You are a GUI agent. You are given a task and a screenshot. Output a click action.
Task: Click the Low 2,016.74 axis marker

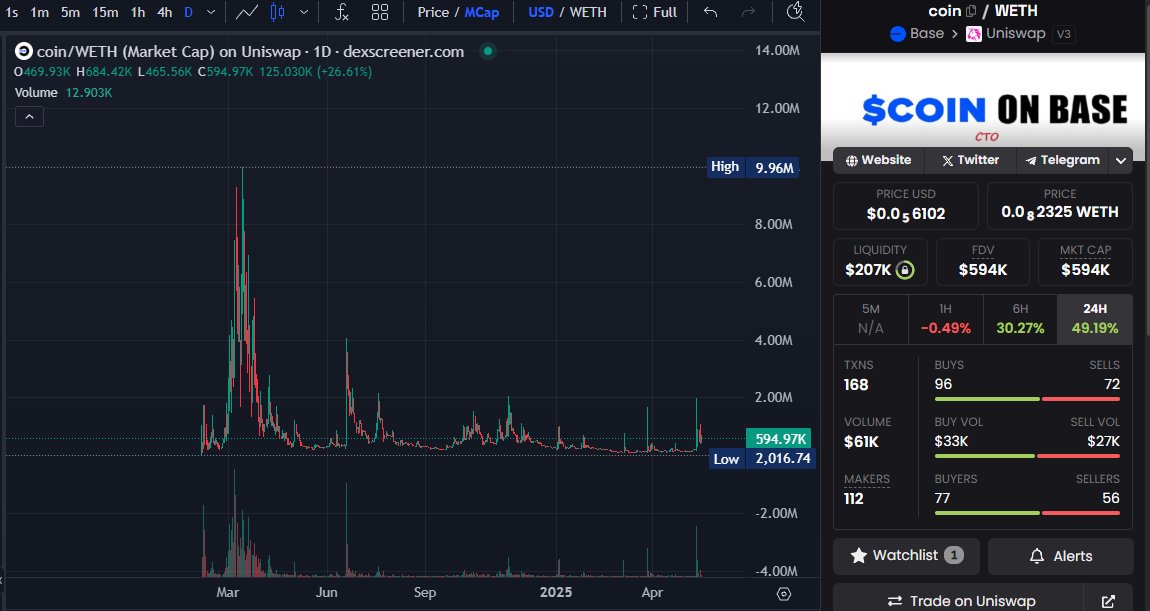coord(762,459)
